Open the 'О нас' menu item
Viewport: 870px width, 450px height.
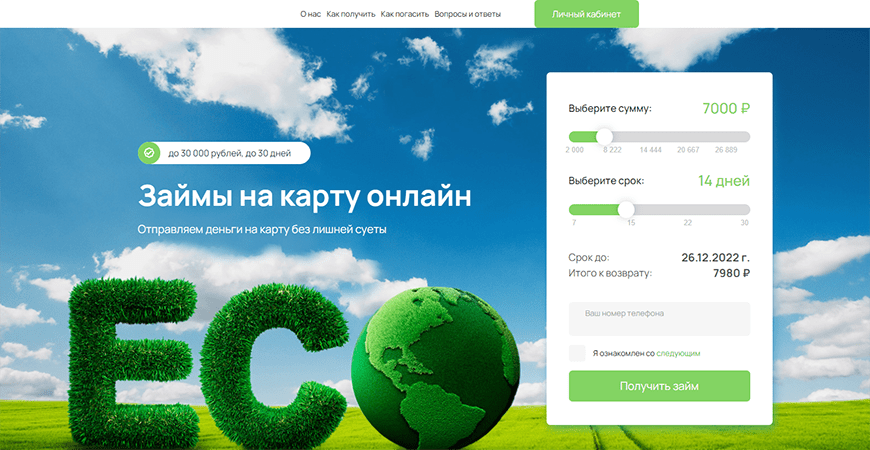click(x=310, y=14)
